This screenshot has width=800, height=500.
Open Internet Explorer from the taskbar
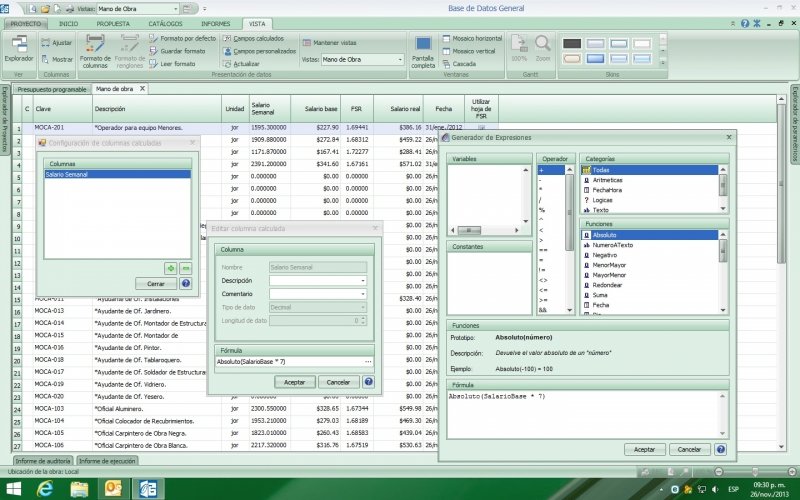[x=45, y=487]
